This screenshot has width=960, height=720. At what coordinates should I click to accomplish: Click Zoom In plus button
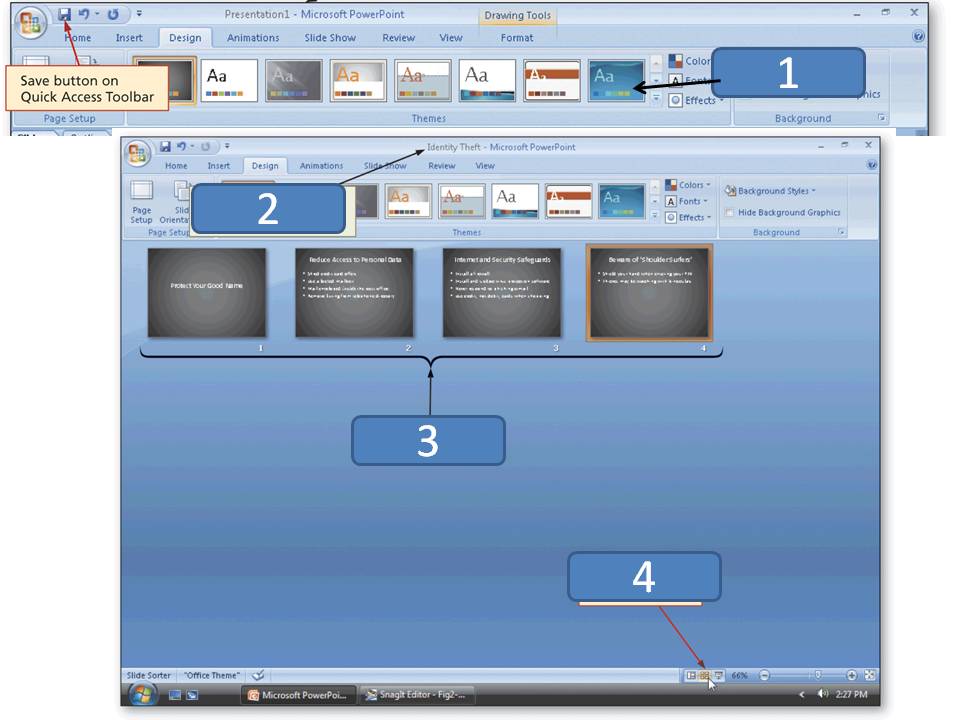point(852,675)
